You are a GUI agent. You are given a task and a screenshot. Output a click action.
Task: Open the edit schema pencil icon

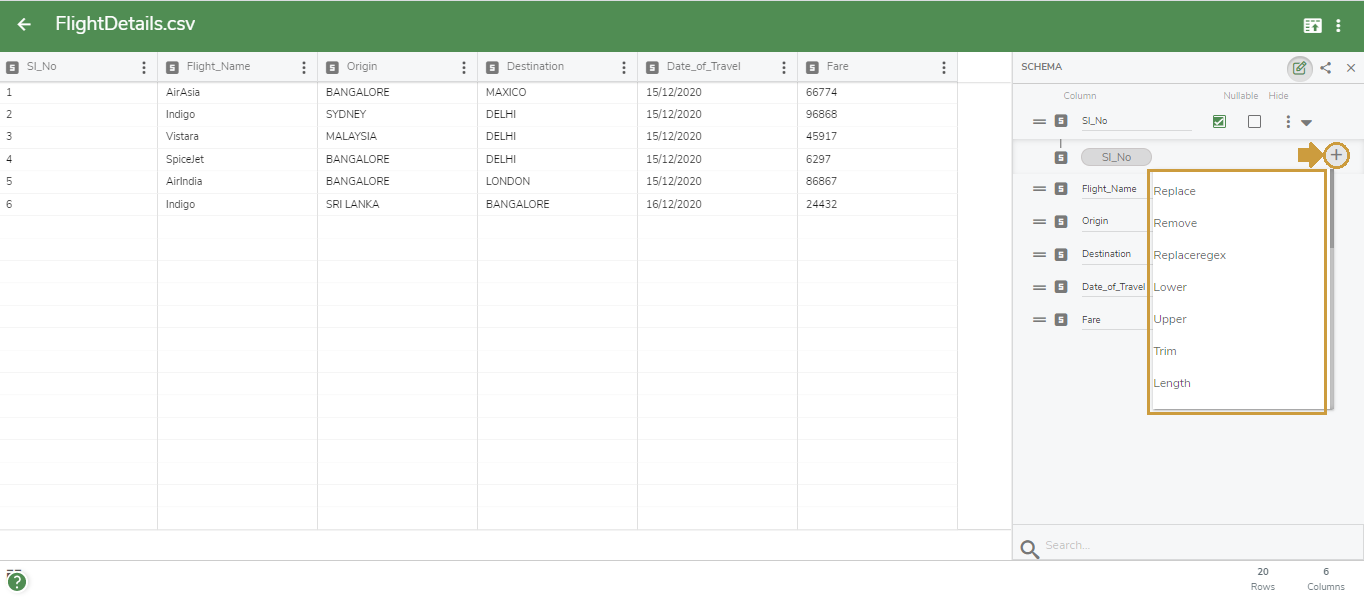point(1299,68)
